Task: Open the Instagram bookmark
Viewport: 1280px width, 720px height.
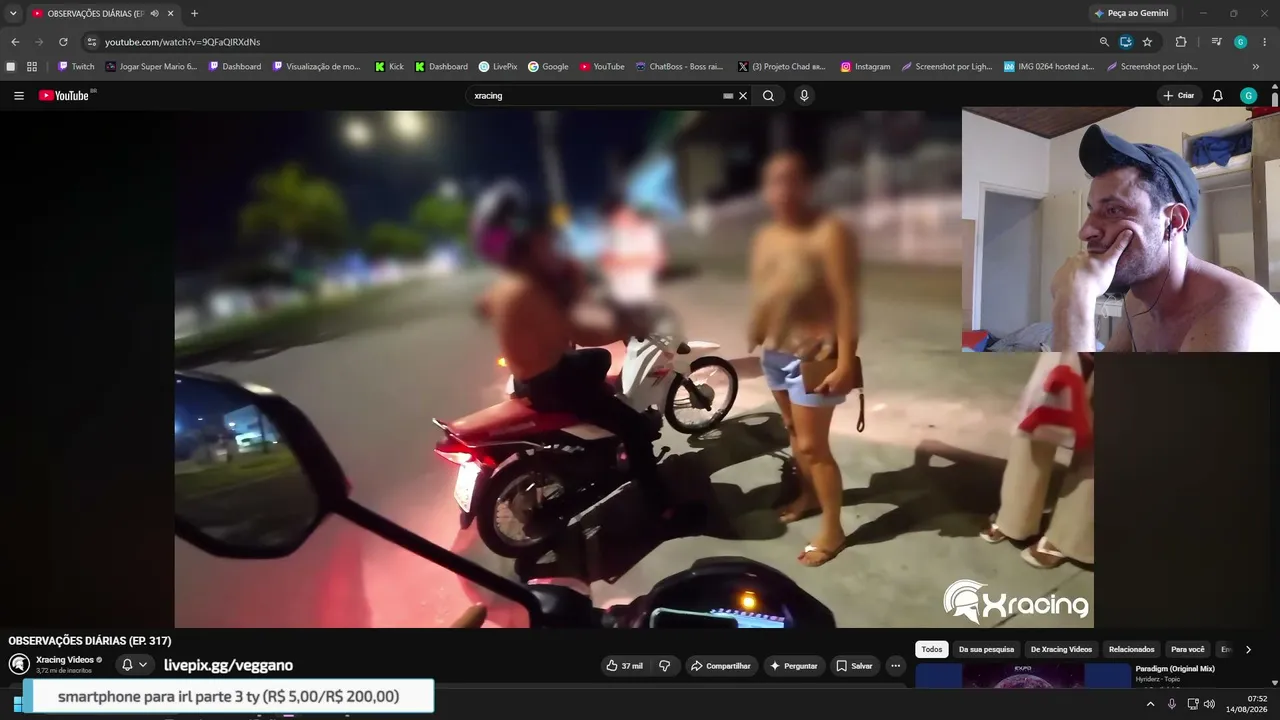Action: pyautogui.click(x=865, y=67)
